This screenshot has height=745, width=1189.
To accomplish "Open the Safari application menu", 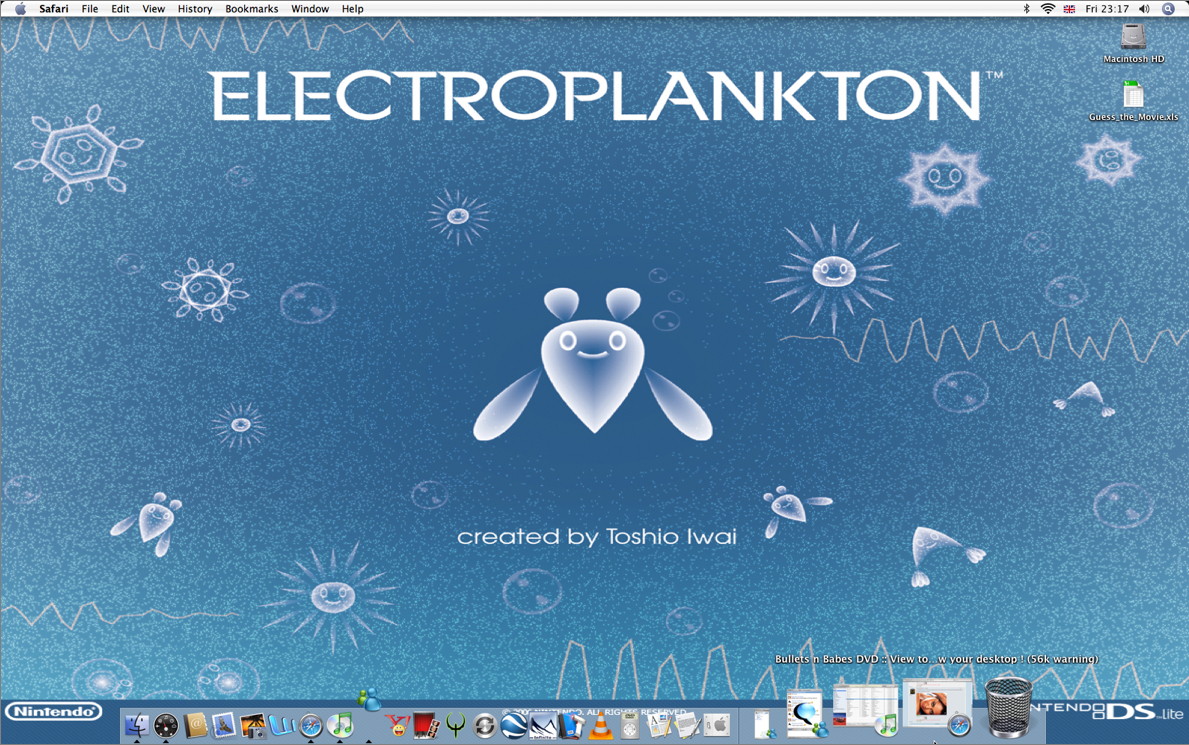I will tap(54, 9).
